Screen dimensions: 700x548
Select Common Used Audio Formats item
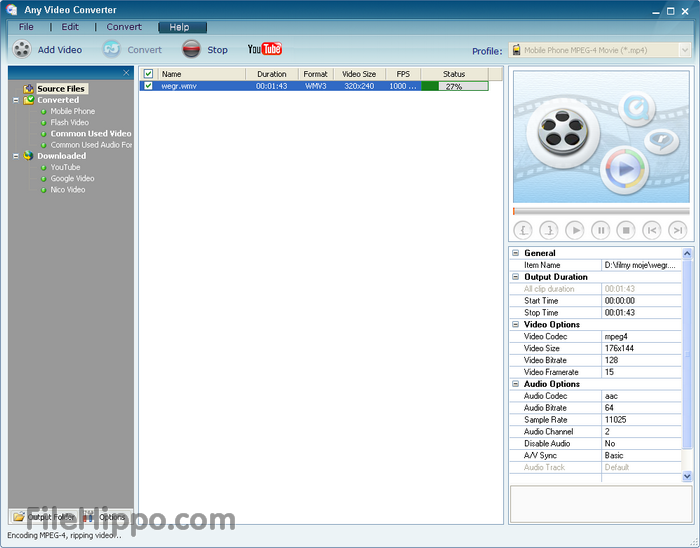[x=91, y=145]
